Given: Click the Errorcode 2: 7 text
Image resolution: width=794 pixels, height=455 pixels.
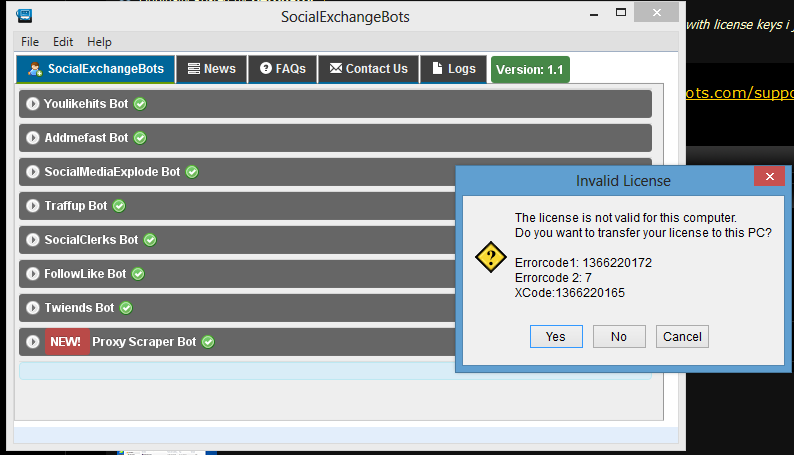Looking at the screenshot, I should tap(553, 278).
